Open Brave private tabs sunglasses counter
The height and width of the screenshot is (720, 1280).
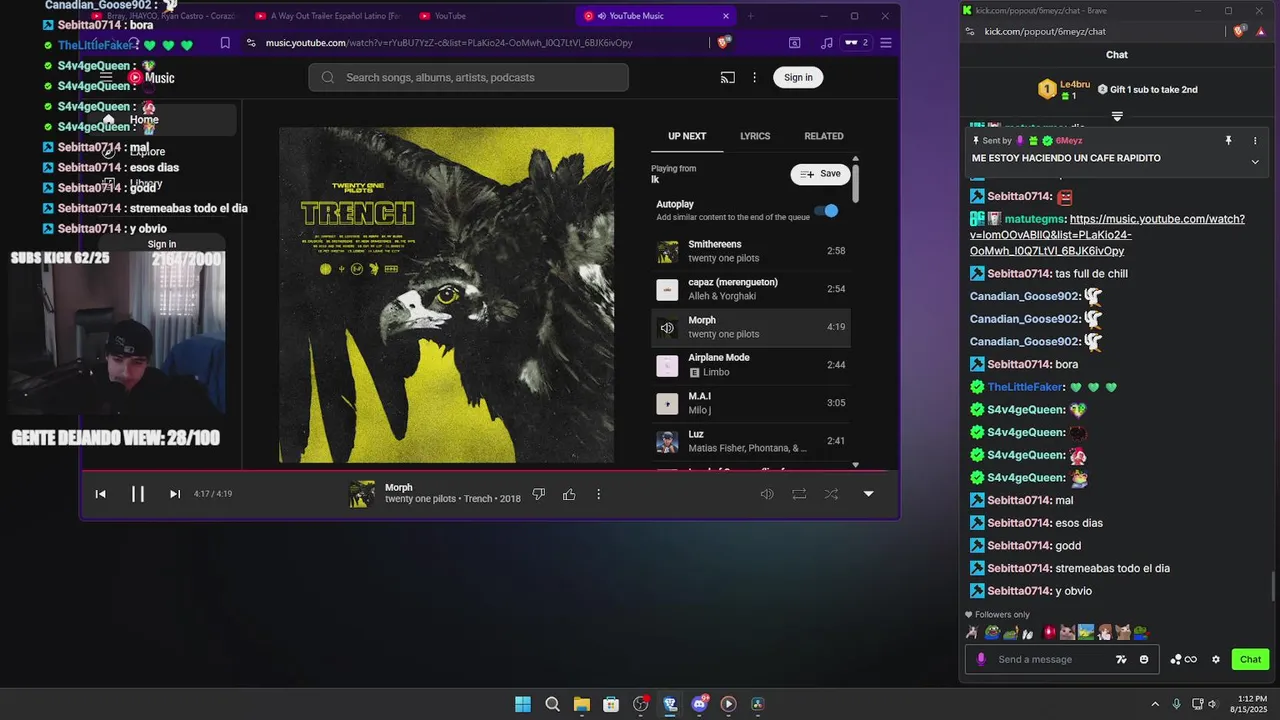(x=856, y=43)
